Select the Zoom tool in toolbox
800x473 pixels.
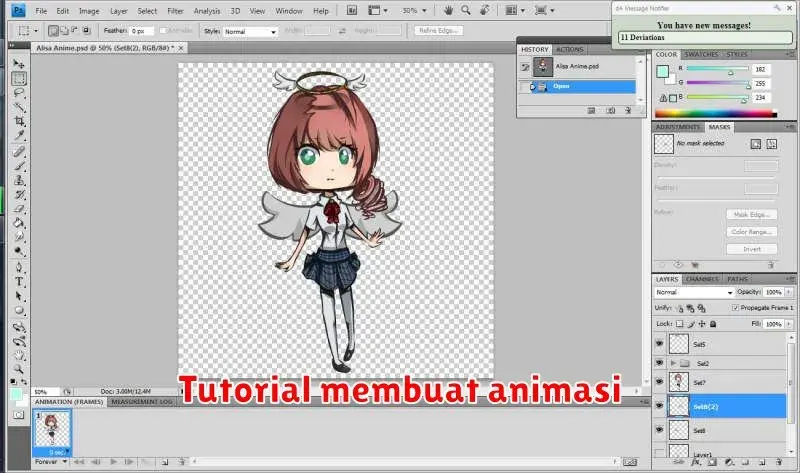(x=19, y=368)
